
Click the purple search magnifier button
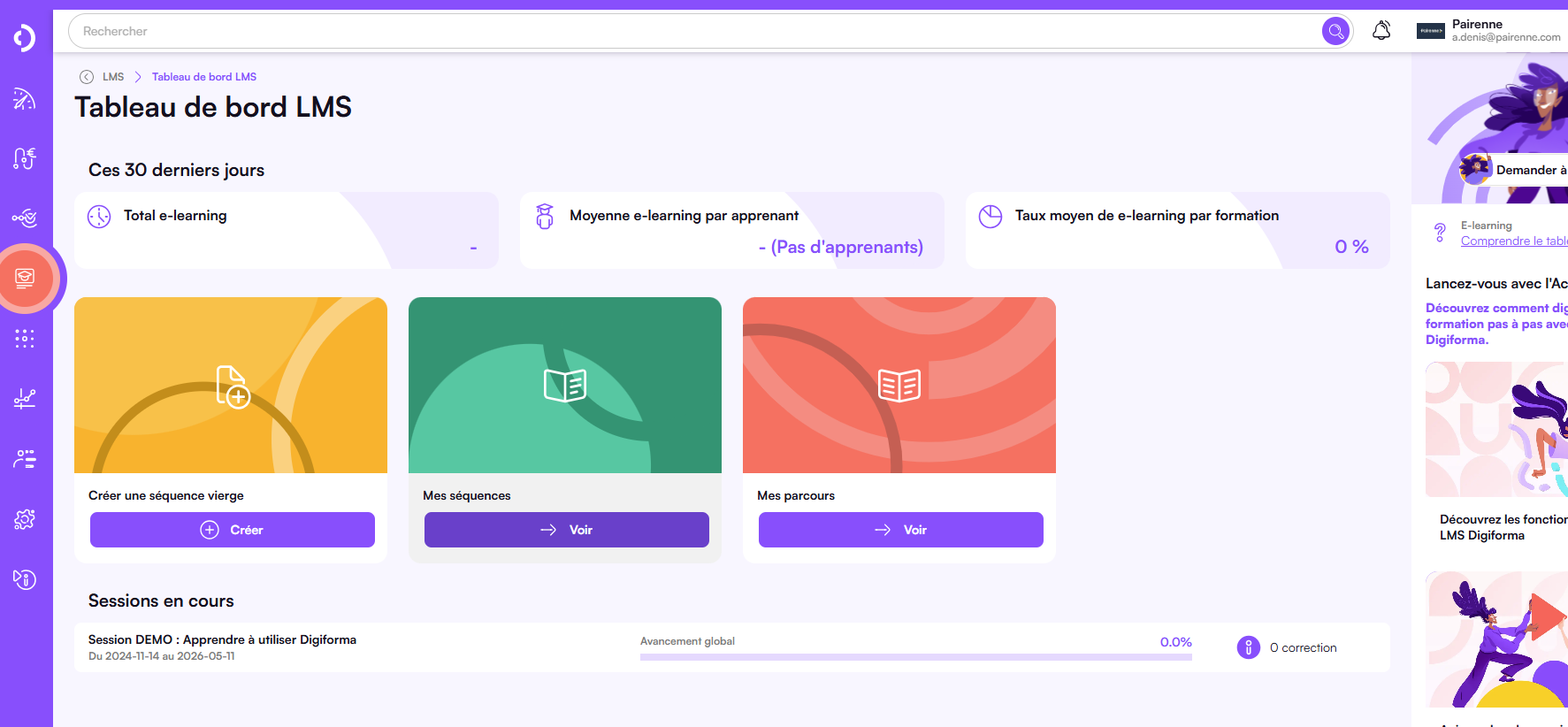pos(1335,31)
